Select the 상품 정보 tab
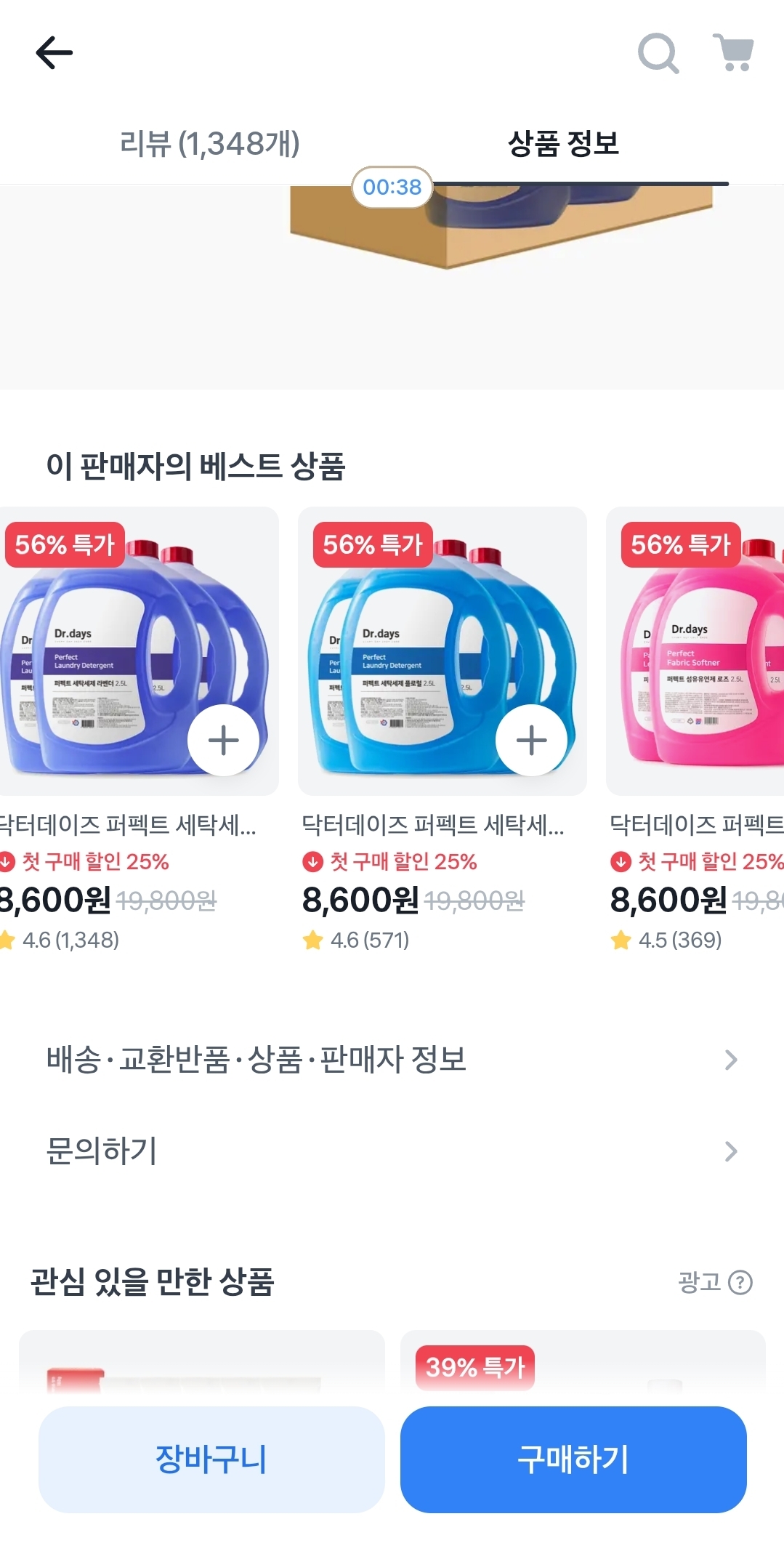 pos(563,144)
